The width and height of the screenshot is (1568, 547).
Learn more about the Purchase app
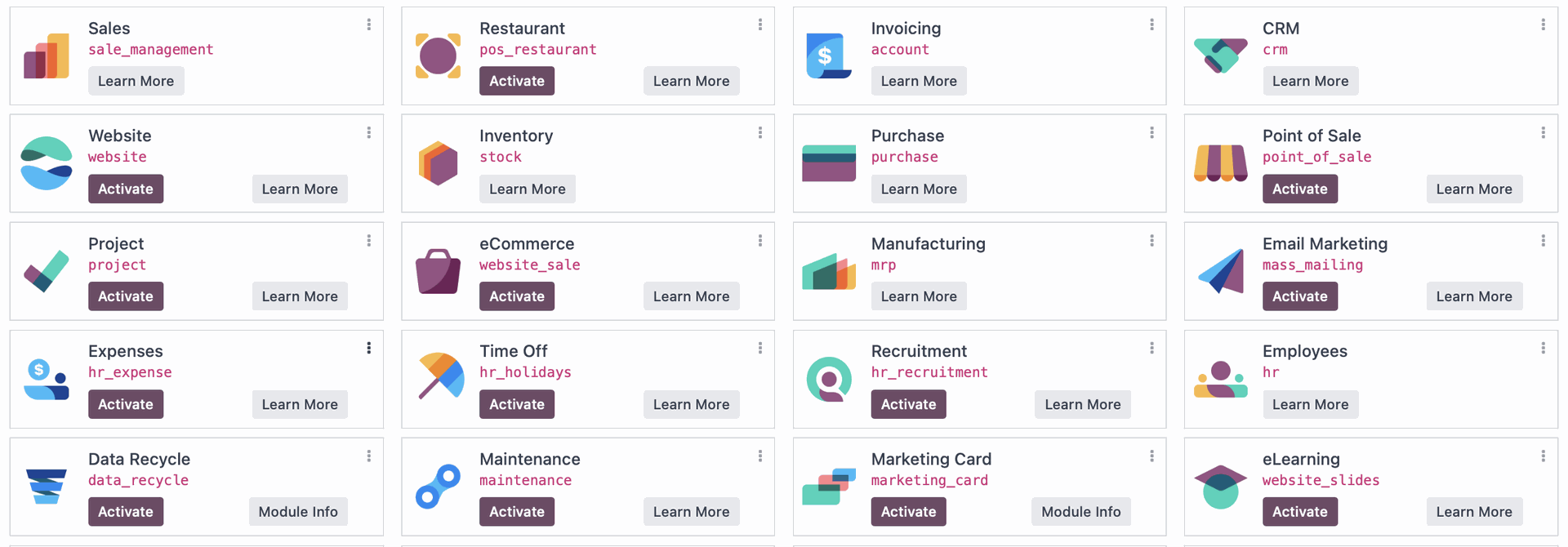pos(919,189)
